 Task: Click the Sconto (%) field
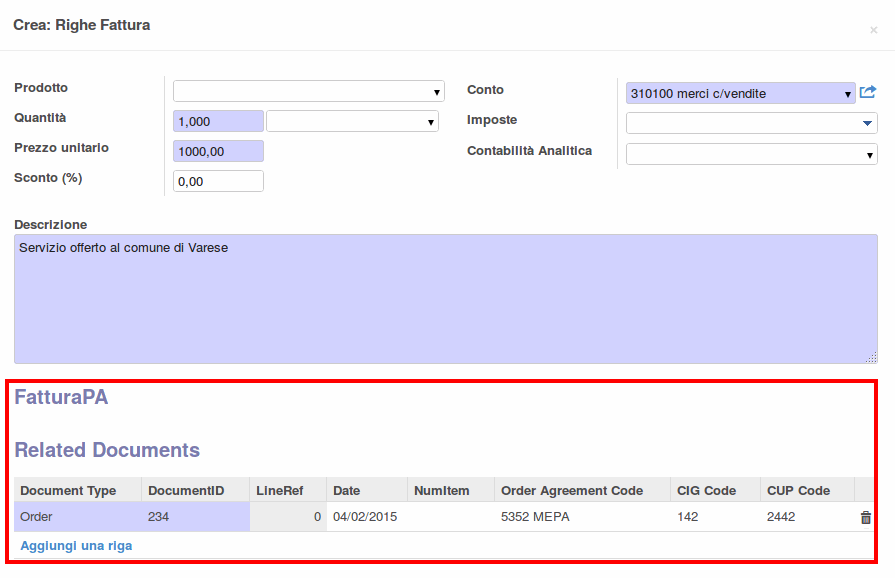pyautogui.click(x=218, y=181)
